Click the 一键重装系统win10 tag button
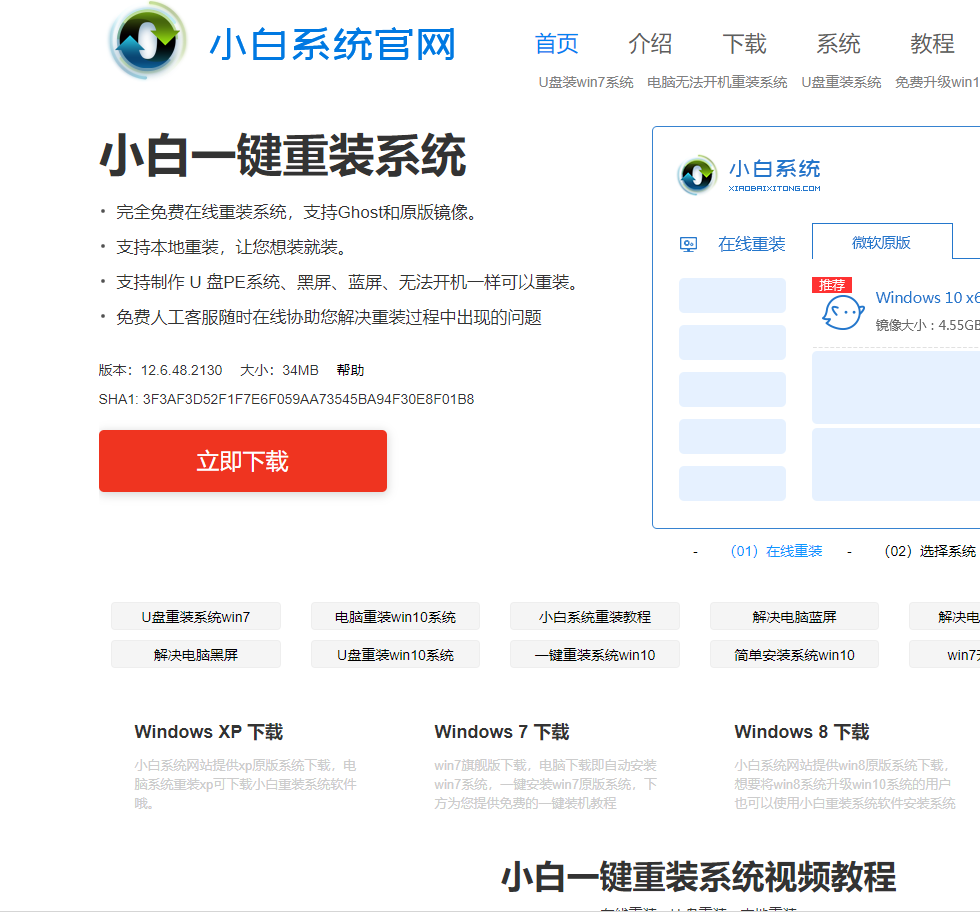Image resolution: width=980 pixels, height=913 pixels. 594,654
